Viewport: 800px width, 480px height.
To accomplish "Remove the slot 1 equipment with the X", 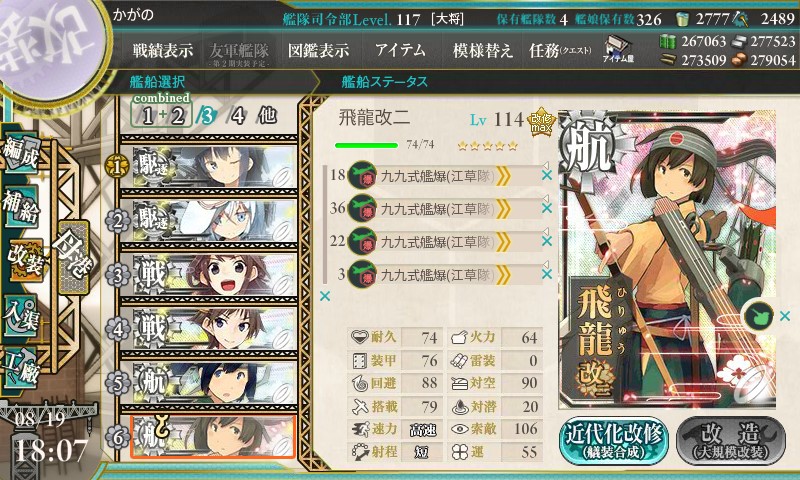I will [546, 175].
